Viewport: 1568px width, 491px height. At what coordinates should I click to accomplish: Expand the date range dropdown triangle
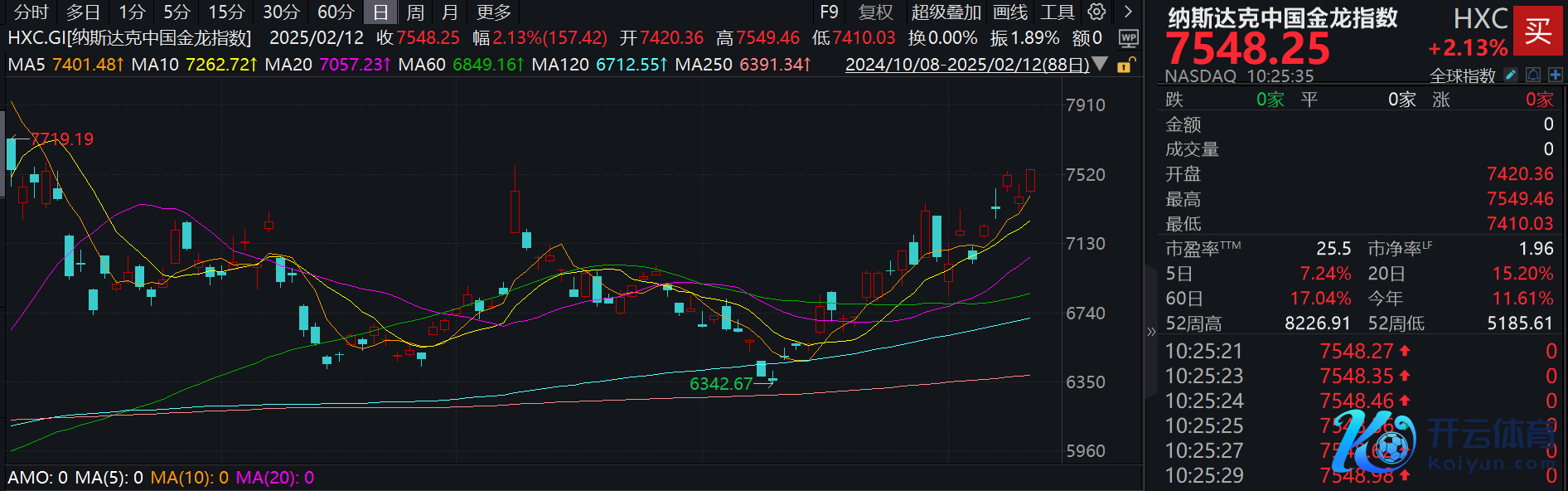click(x=1100, y=64)
